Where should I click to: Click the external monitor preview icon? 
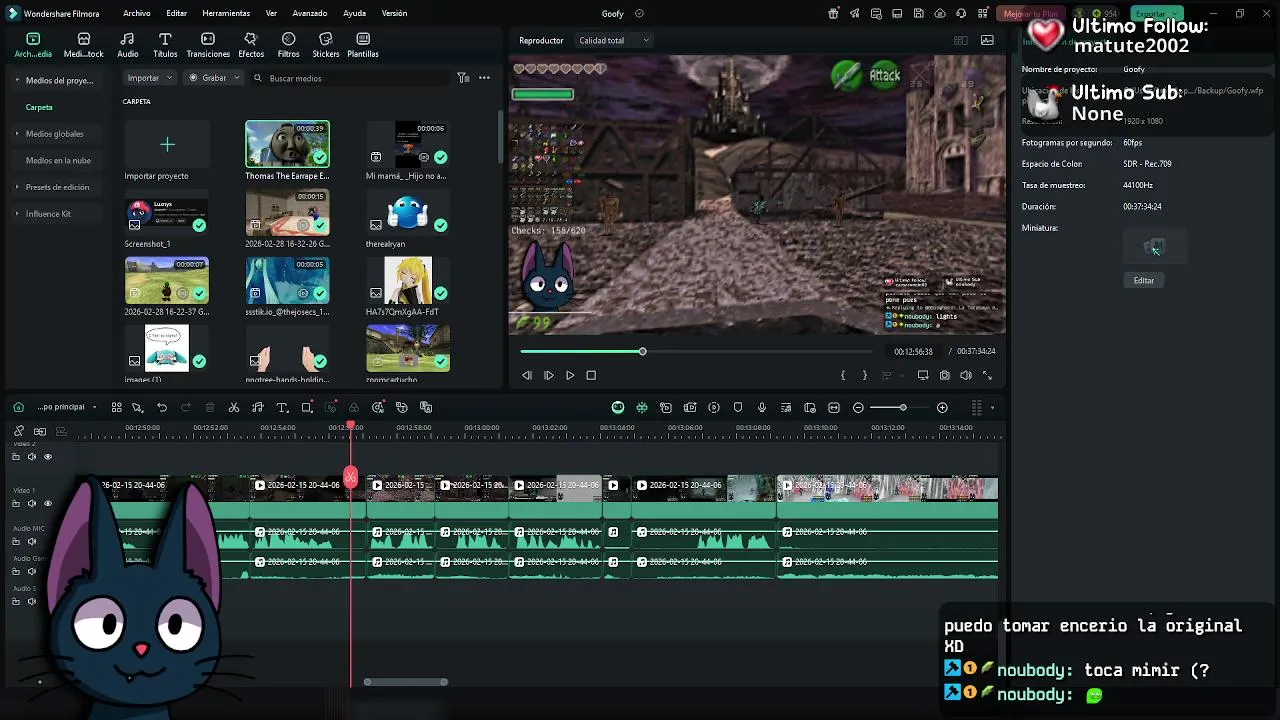(923, 375)
